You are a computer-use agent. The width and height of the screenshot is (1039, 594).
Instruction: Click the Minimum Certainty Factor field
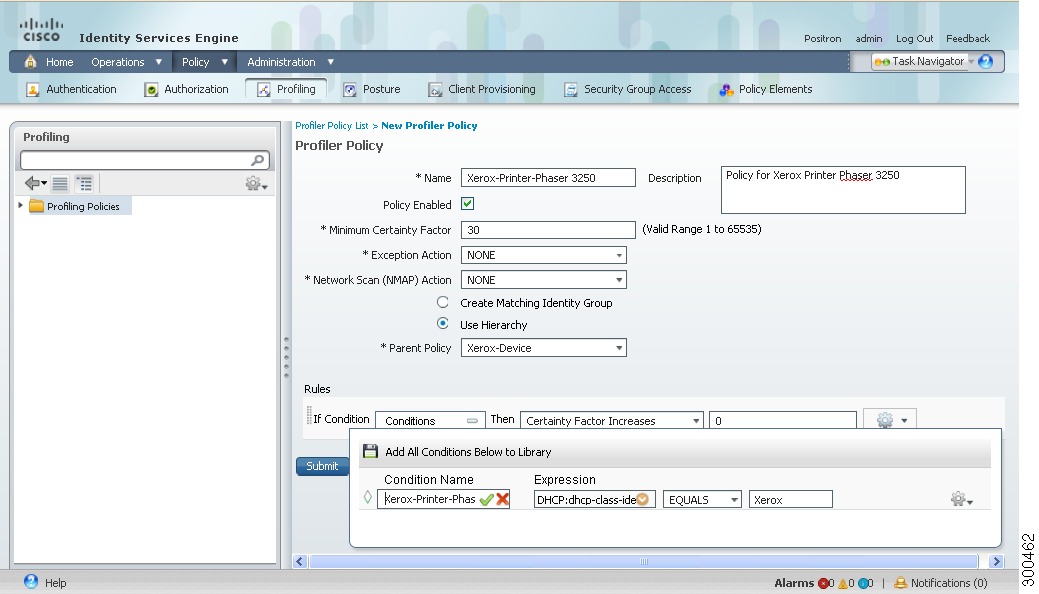coord(548,230)
